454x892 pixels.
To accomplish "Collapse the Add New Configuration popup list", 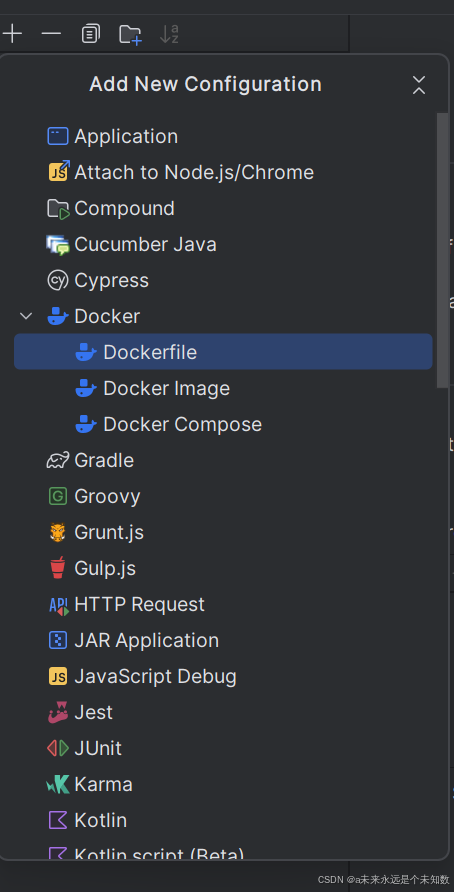I will [x=419, y=85].
